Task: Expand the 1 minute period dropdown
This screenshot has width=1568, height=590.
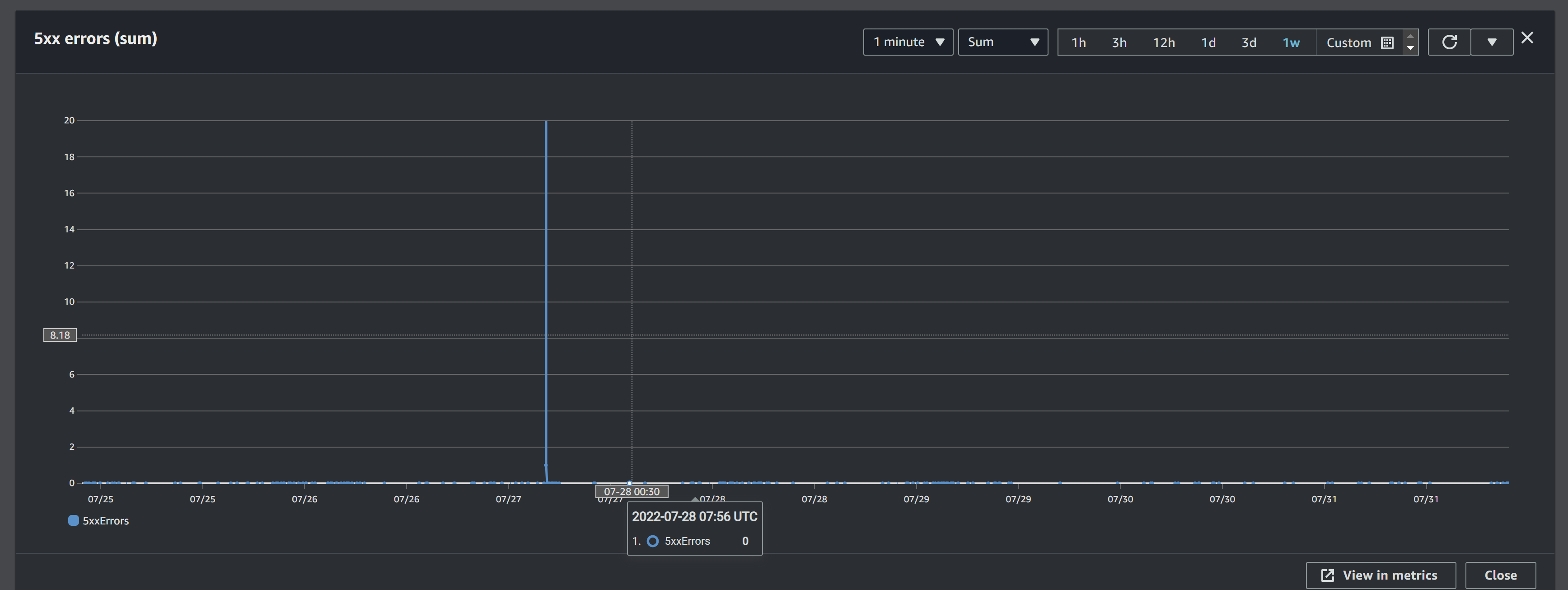Action: [908, 42]
